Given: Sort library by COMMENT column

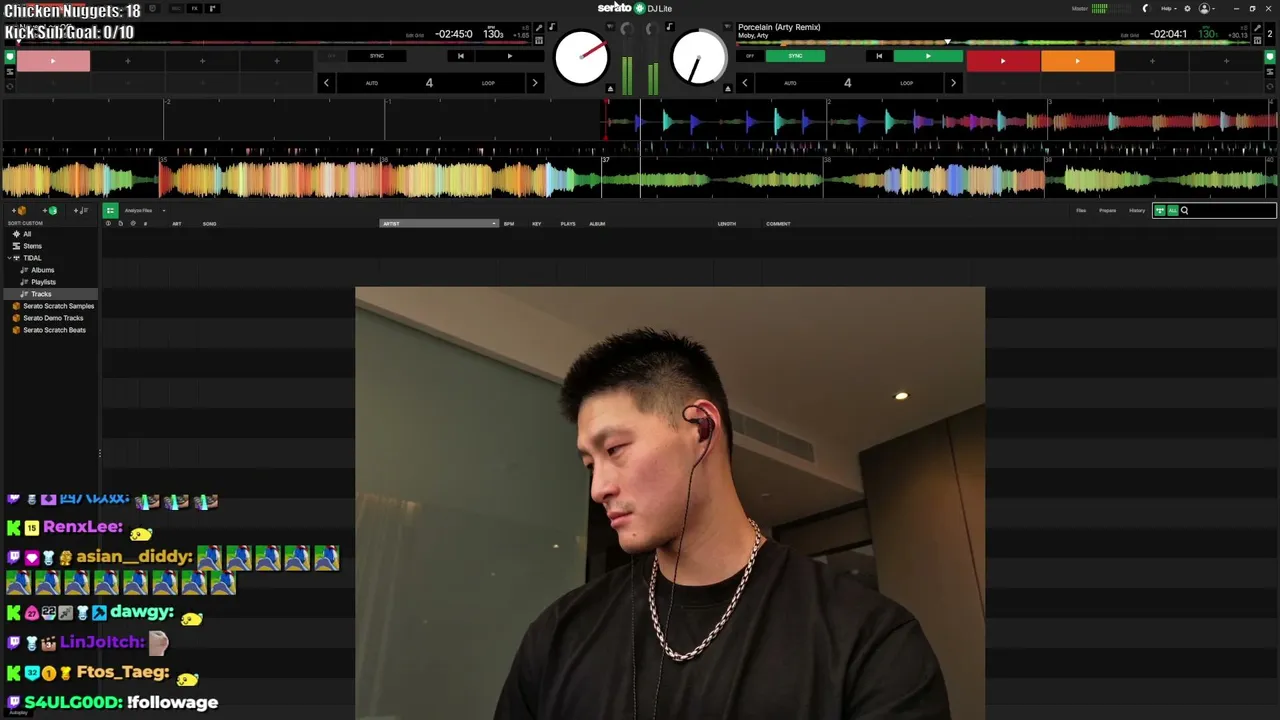Looking at the screenshot, I should [x=778, y=224].
